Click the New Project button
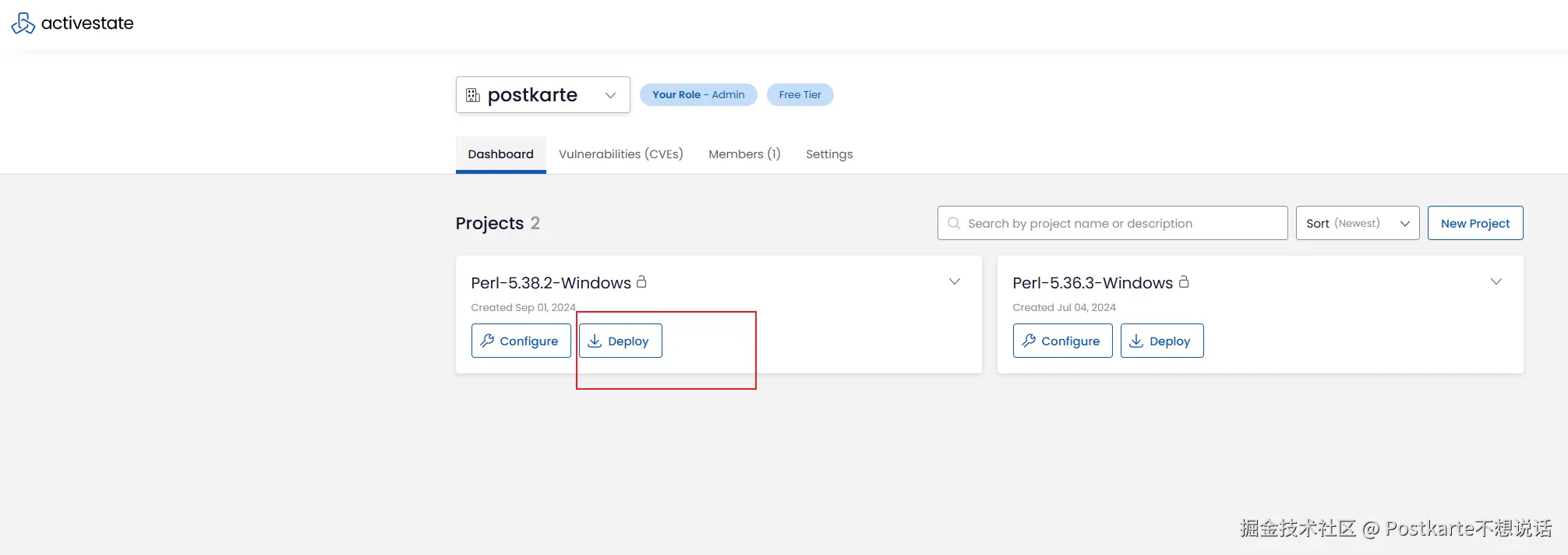The width and height of the screenshot is (1568, 555). (1475, 223)
